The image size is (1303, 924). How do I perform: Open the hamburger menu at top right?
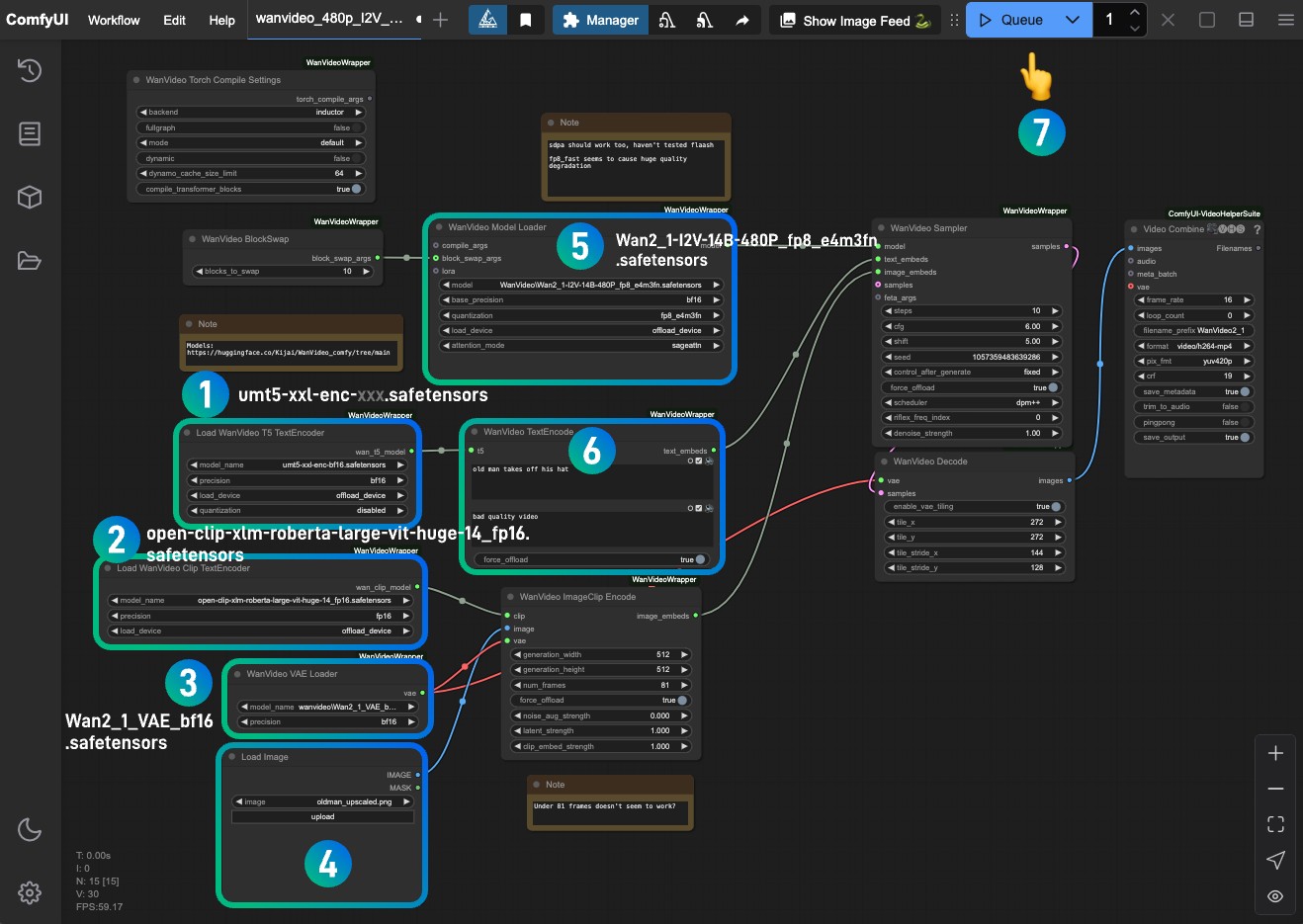[x=1286, y=20]
